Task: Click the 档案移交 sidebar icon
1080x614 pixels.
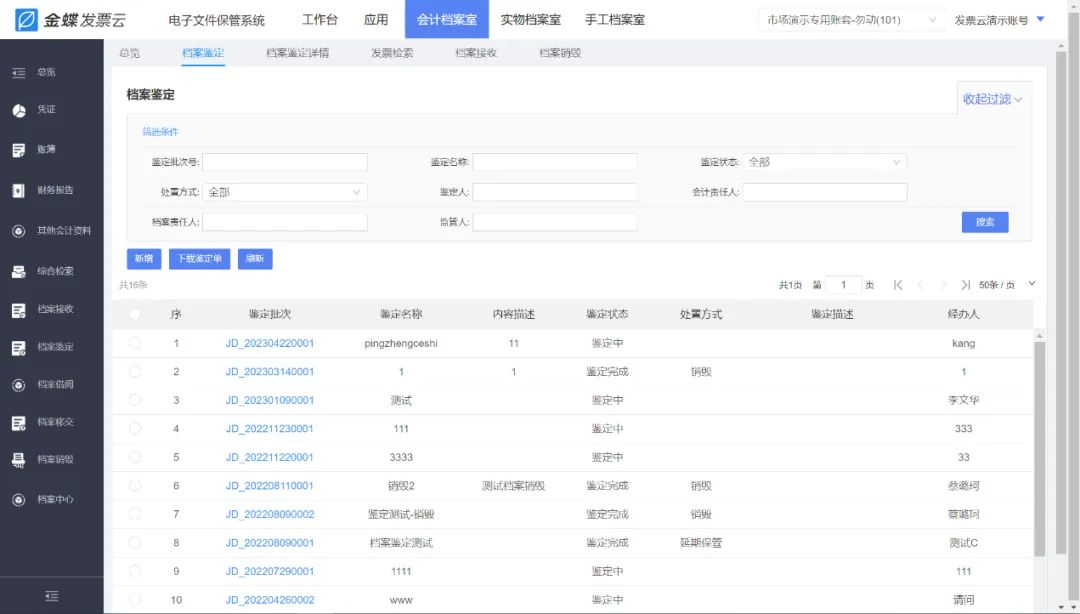Action: [19, 422]
